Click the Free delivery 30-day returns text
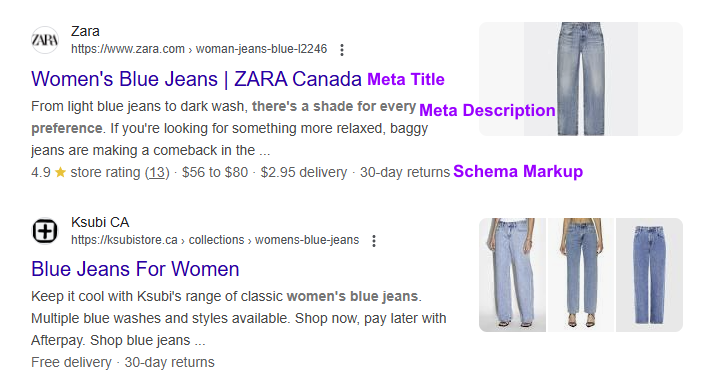The height and width of the screenshot is (386, 702). pyautogui.click(x=123, y=362)
